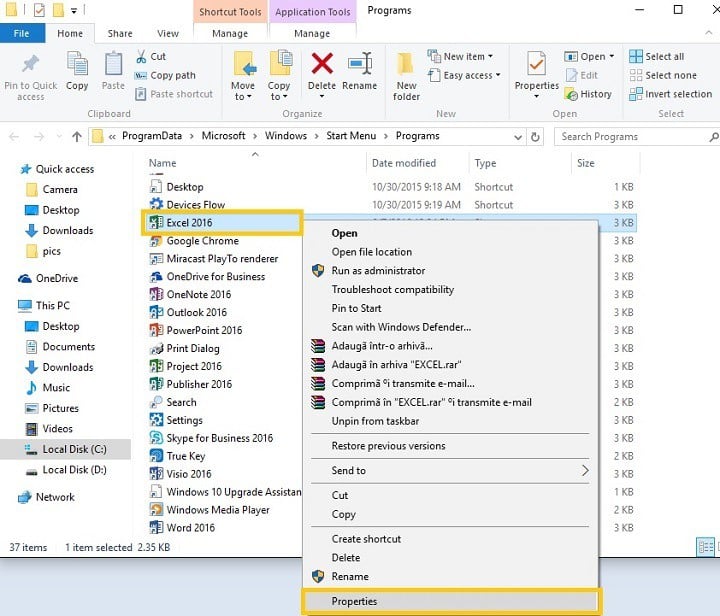The image size is (720, 616).
Task: Click the Refresh button by address bar
Action: [535, 137]
